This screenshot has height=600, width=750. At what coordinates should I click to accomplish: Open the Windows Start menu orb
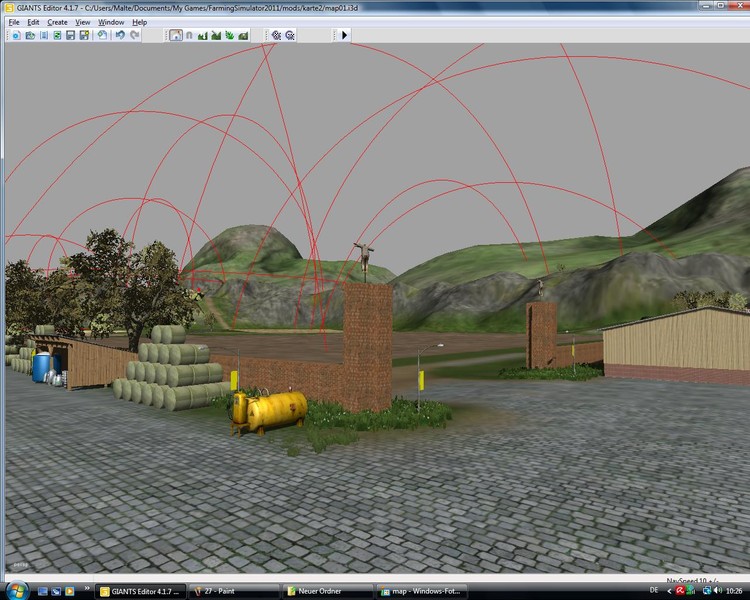[x=17, y=591]
